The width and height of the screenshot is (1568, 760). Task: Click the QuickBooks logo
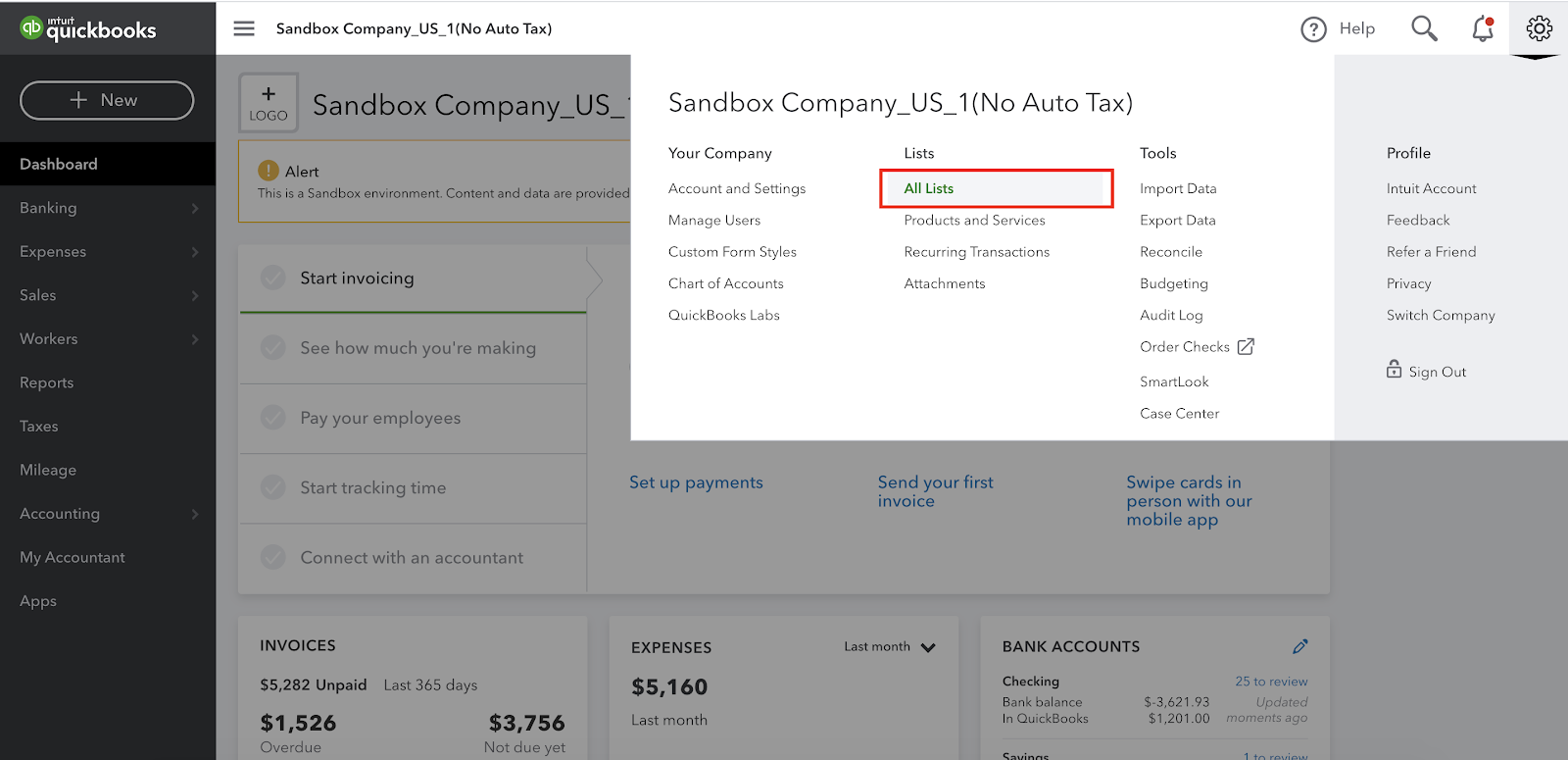point(88,28)
